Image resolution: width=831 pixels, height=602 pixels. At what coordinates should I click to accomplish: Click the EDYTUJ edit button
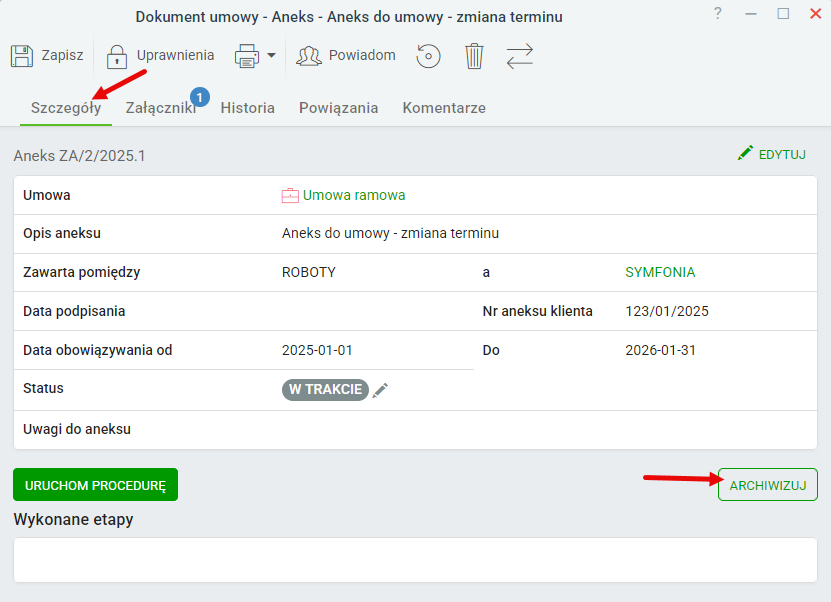[x=772, y=154]
